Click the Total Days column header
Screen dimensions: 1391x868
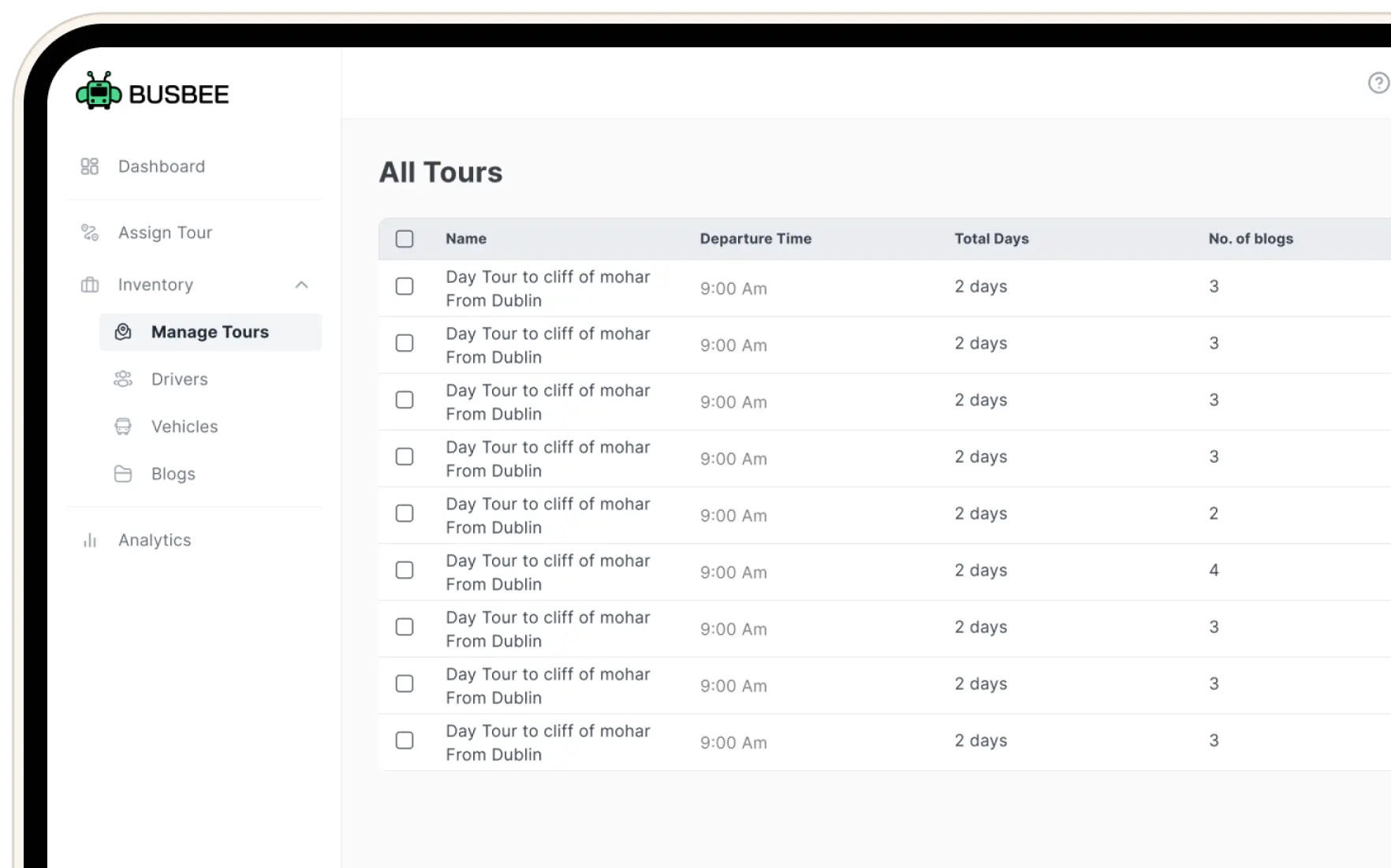[x=991, y=239]
